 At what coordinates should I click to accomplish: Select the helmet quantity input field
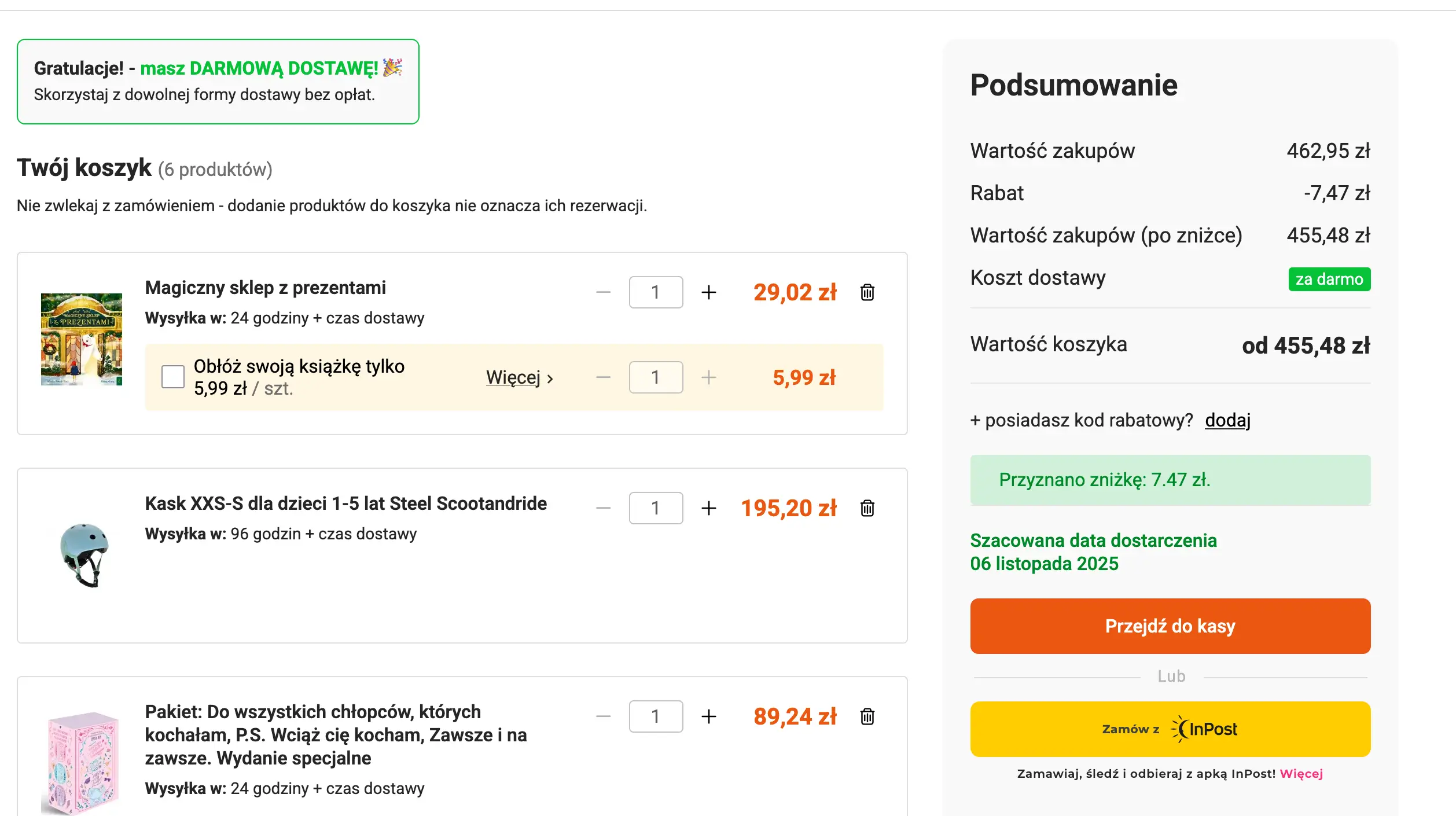click(655, 508)
